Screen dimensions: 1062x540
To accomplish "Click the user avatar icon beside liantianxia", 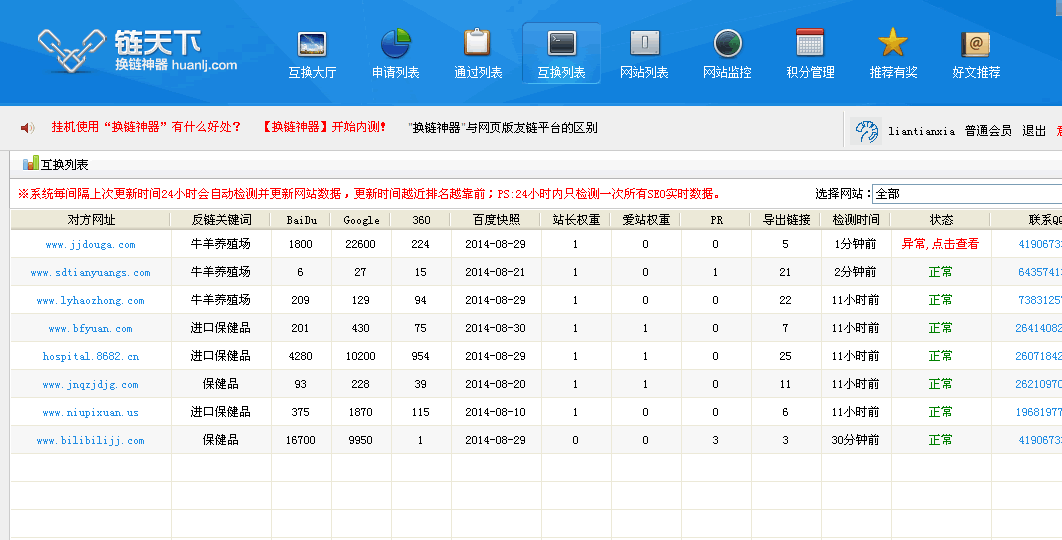I will click(867, 131).
